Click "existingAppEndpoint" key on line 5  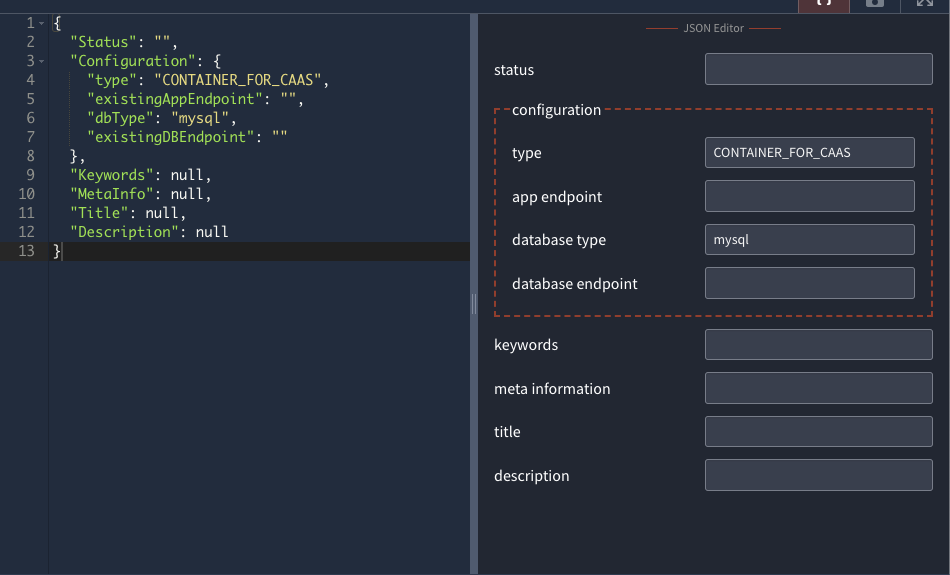(174, 99)
